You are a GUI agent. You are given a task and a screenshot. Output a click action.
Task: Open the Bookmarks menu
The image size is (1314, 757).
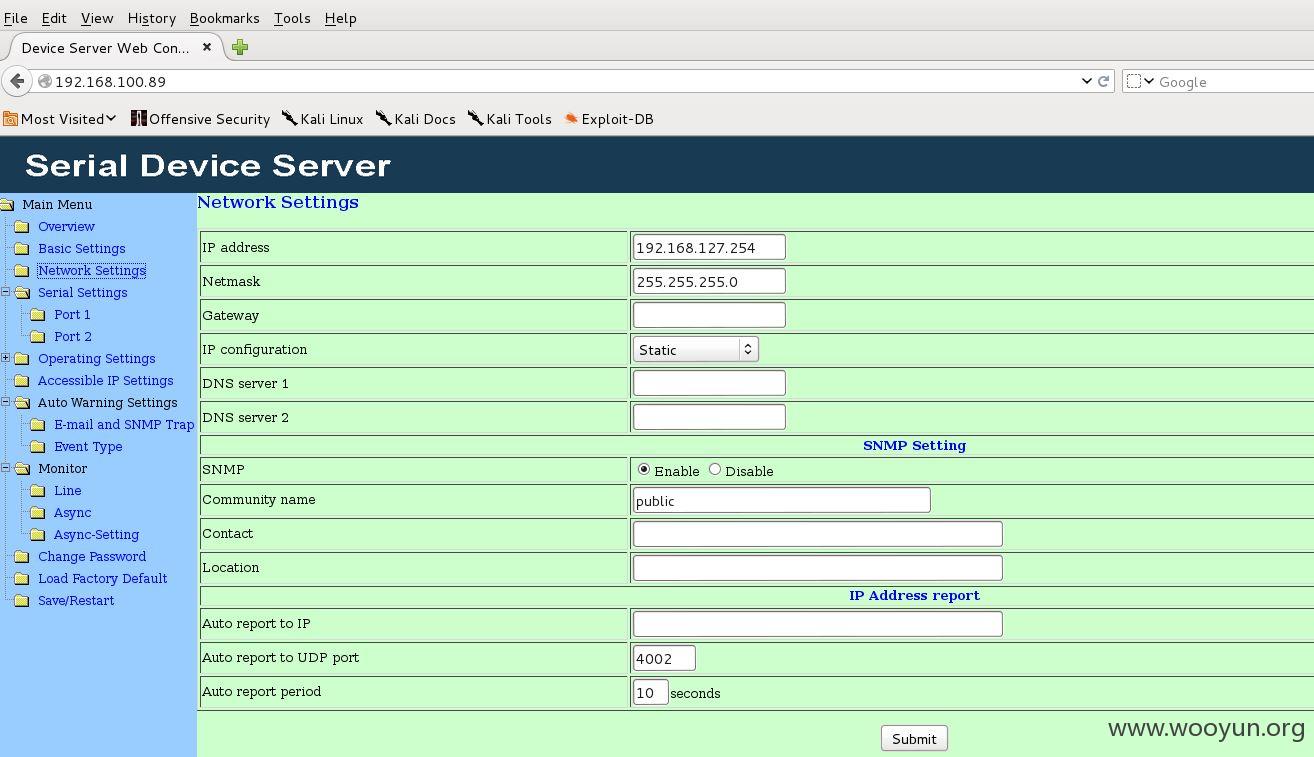pos(224,18)
